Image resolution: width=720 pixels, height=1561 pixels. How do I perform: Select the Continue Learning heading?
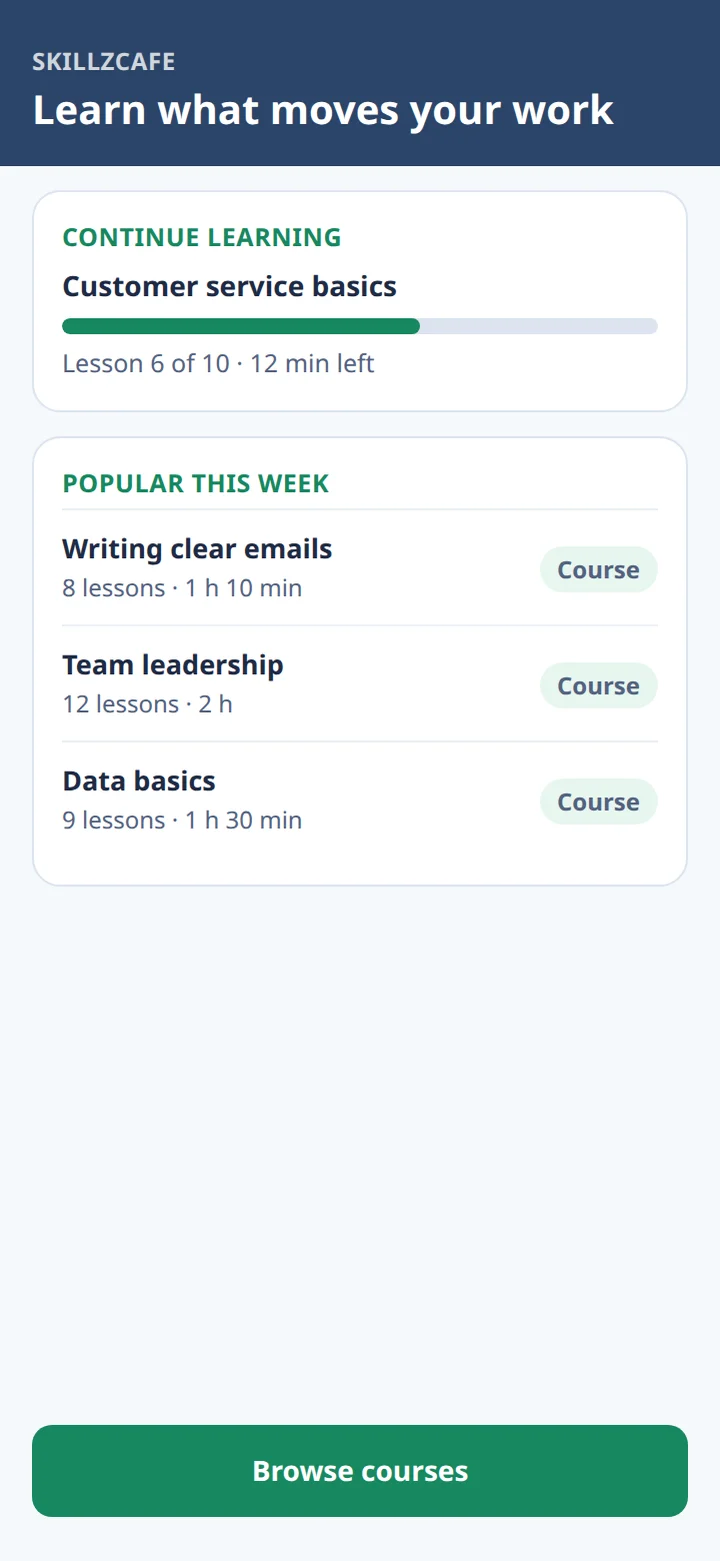click(x=202, y=238)
